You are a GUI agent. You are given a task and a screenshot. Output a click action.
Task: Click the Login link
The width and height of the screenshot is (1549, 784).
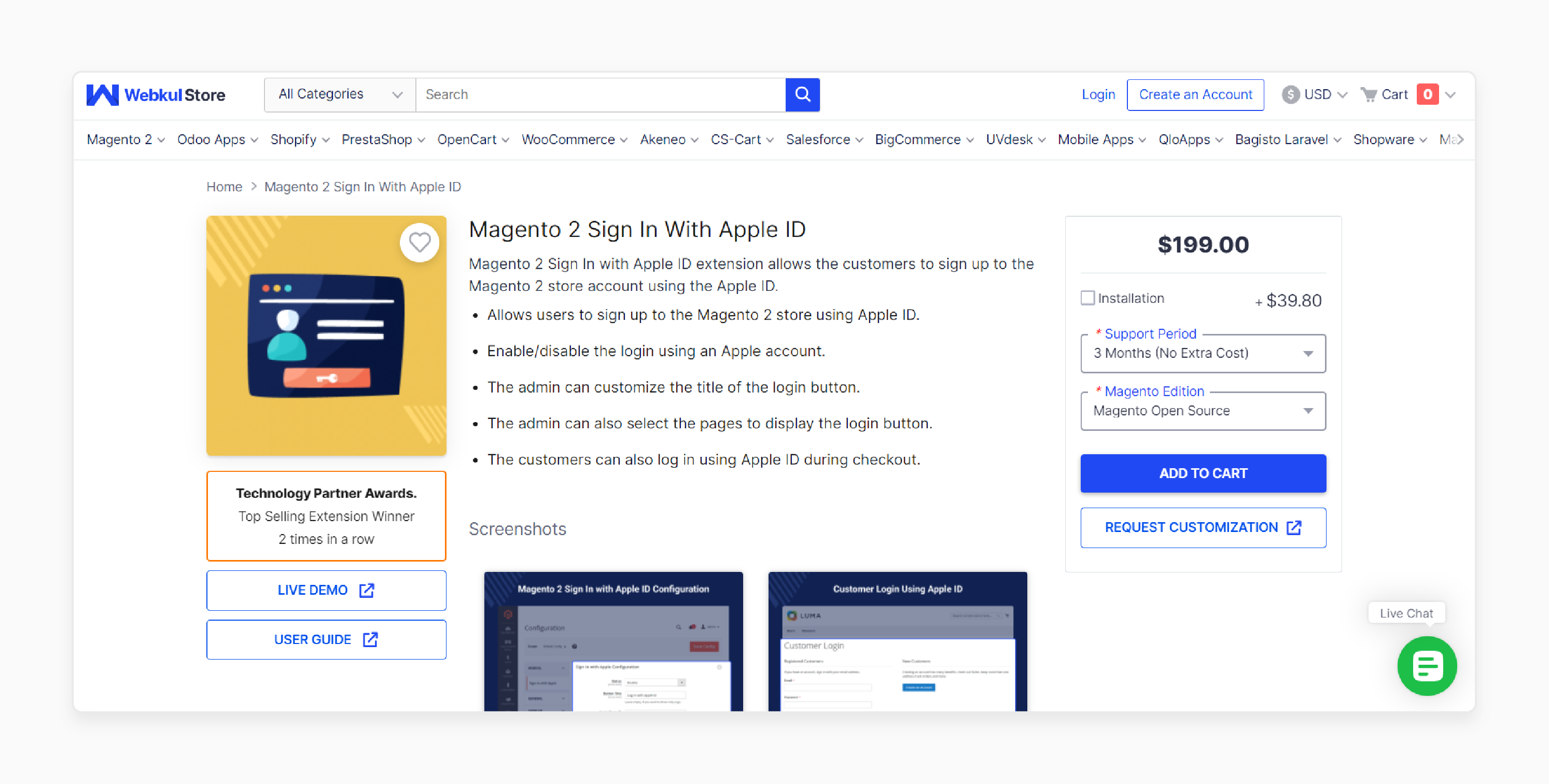[1098, 94]
